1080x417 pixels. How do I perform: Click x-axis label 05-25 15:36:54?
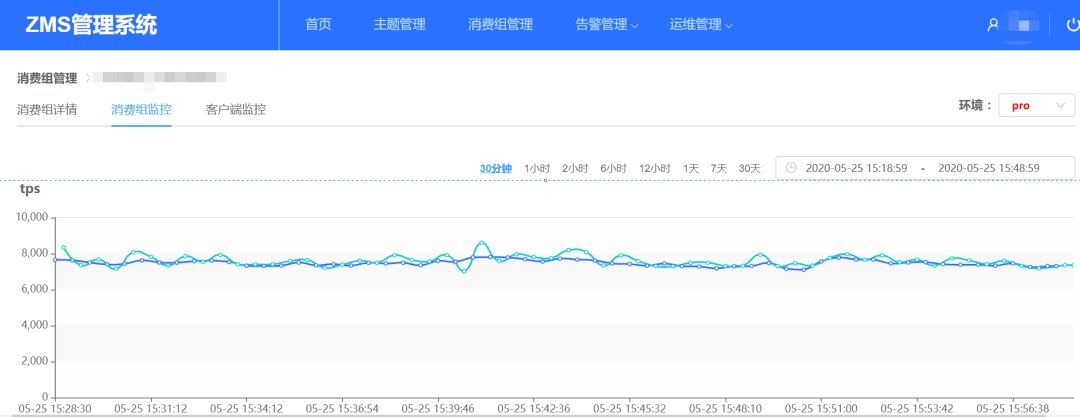[342, 408]
